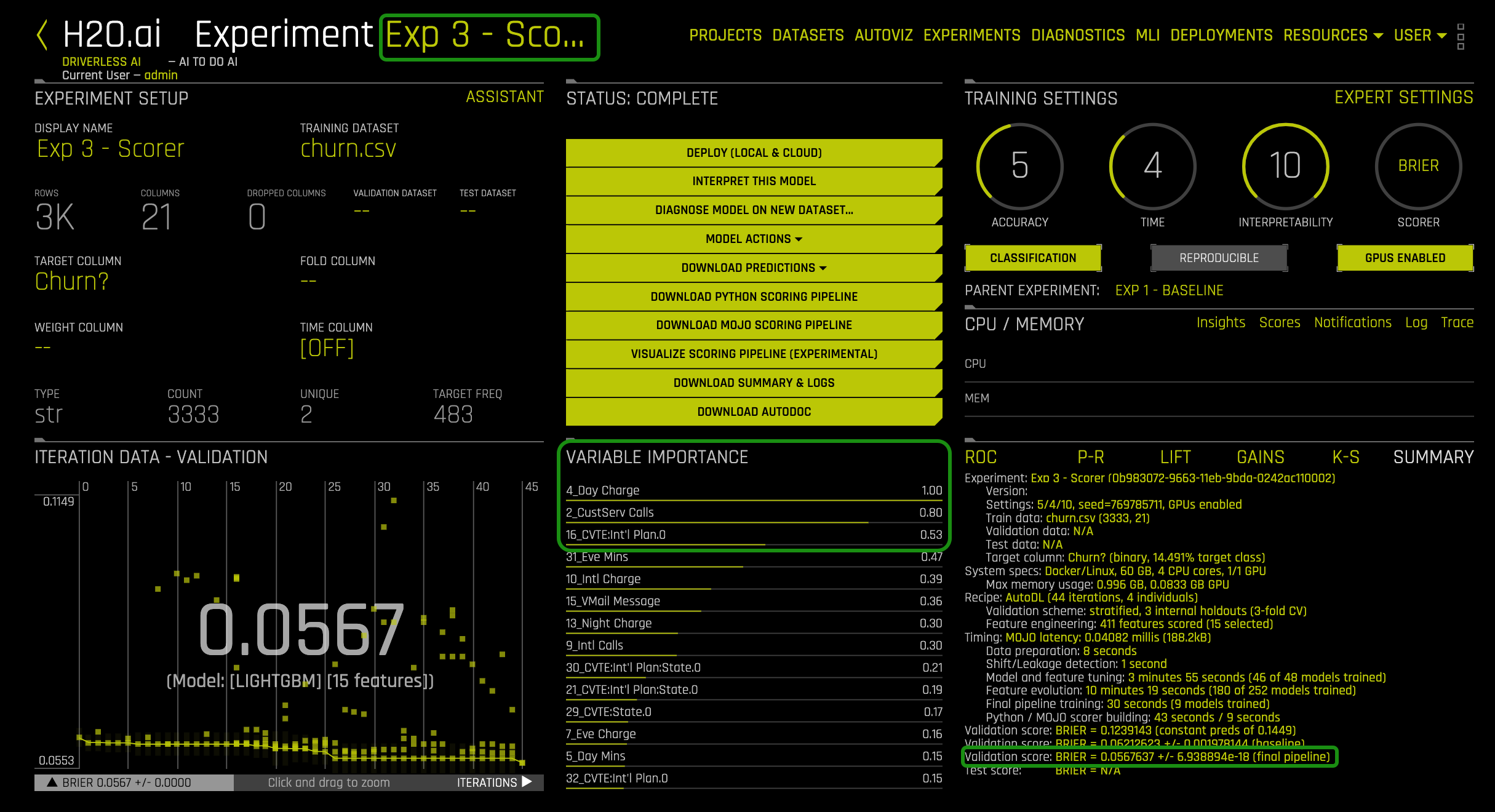Image resolution: width=1495 pixels, height=812 pixels.
Task: Click the Exp 3 - Scorer display name
Action: point(111,149)
